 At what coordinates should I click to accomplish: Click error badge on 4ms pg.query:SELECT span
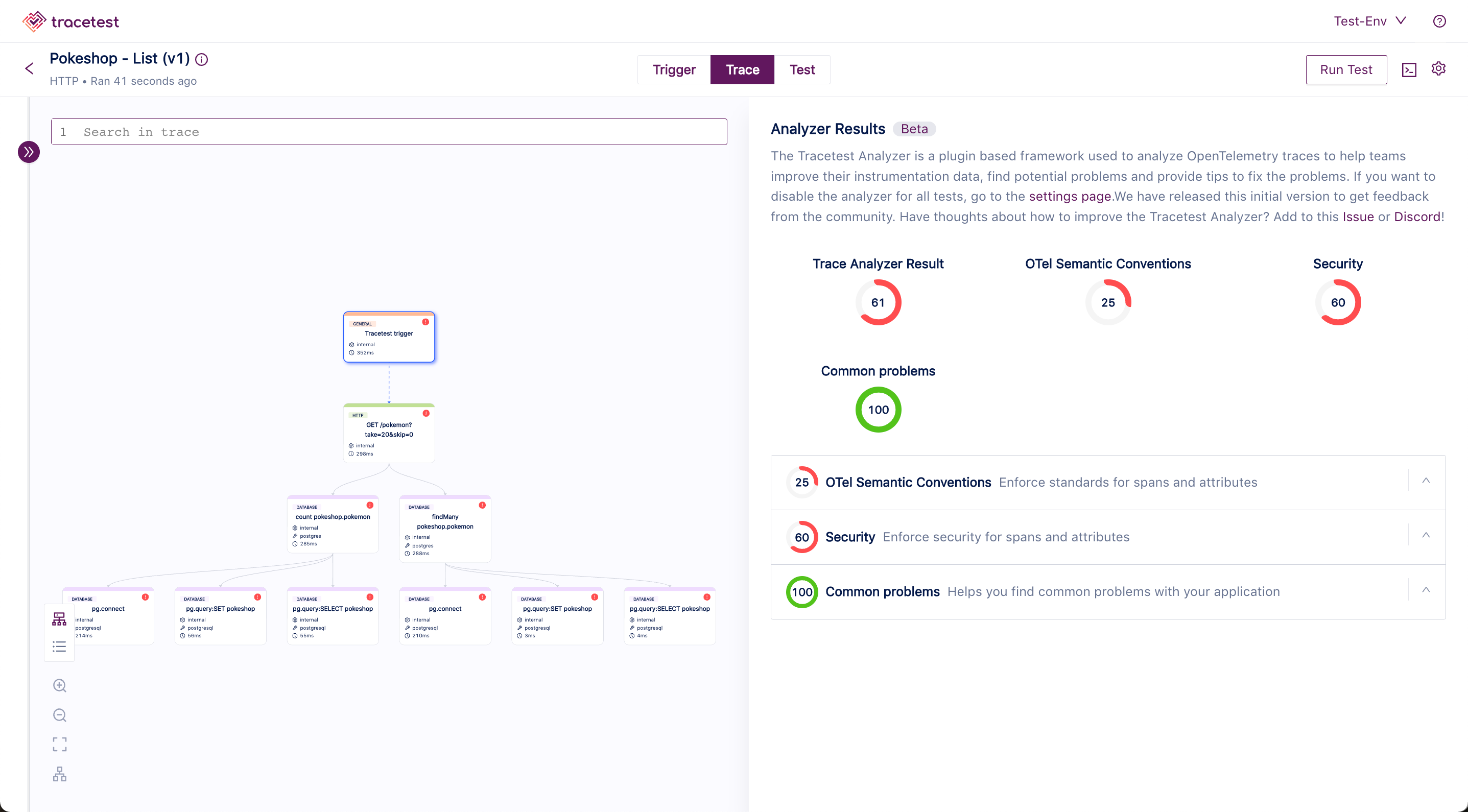click(x=706, y=596)
